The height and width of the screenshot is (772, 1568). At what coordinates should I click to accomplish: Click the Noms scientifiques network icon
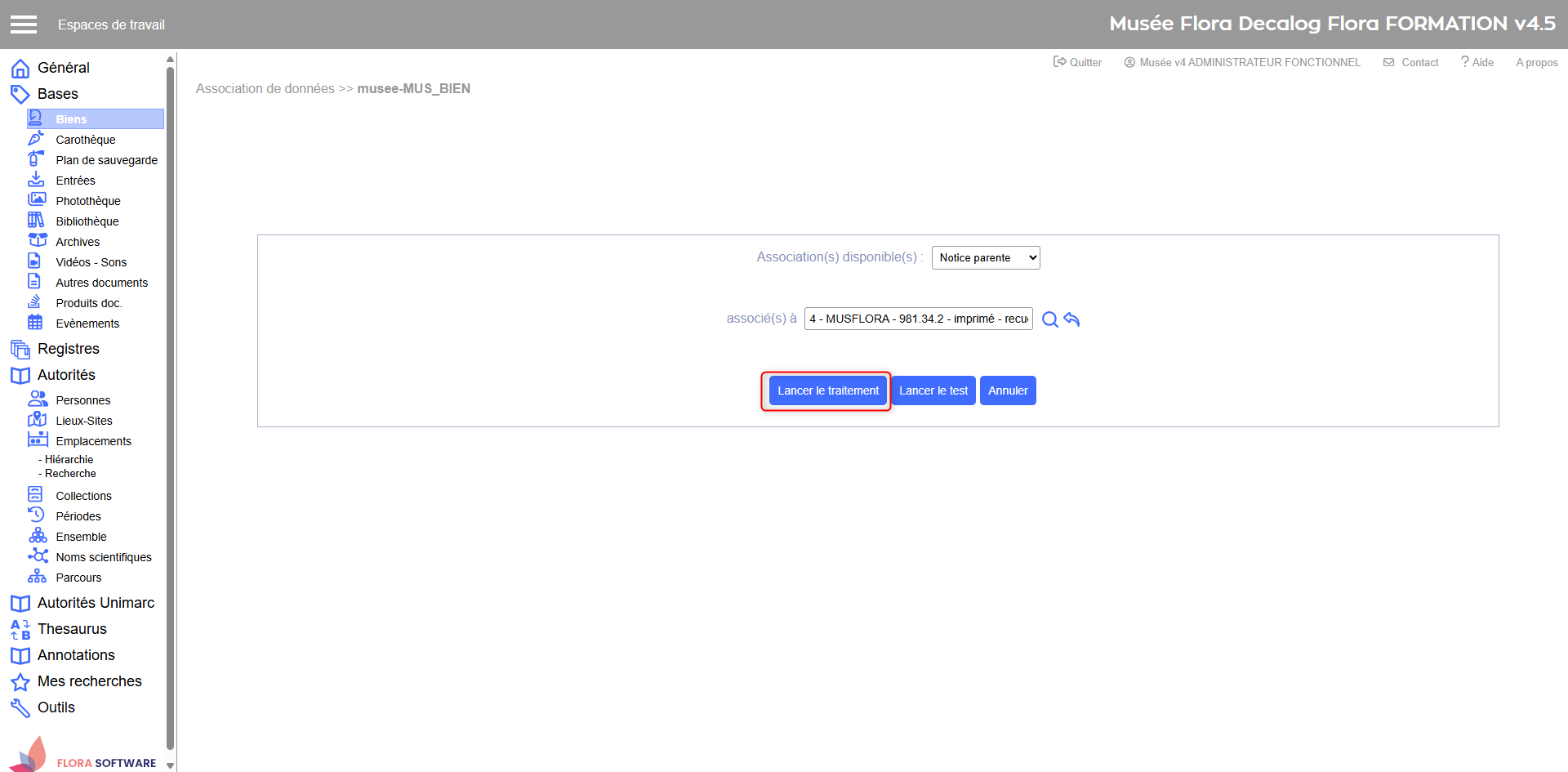click(38, 556)
